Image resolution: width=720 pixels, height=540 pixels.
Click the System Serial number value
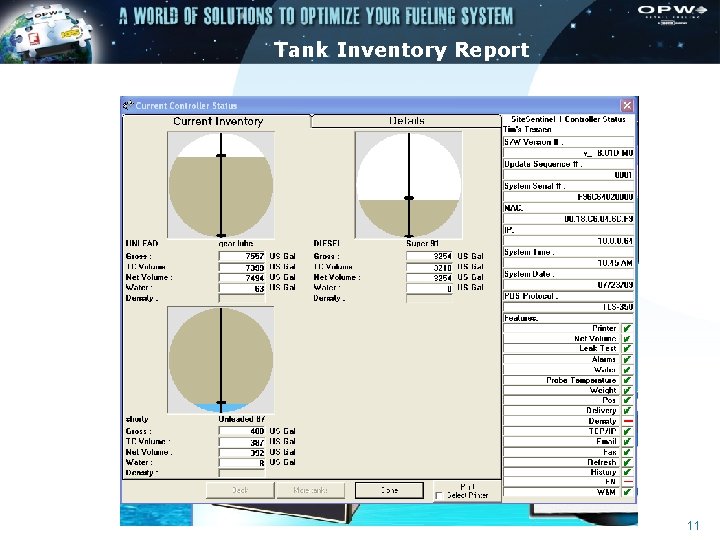[568, 197]
